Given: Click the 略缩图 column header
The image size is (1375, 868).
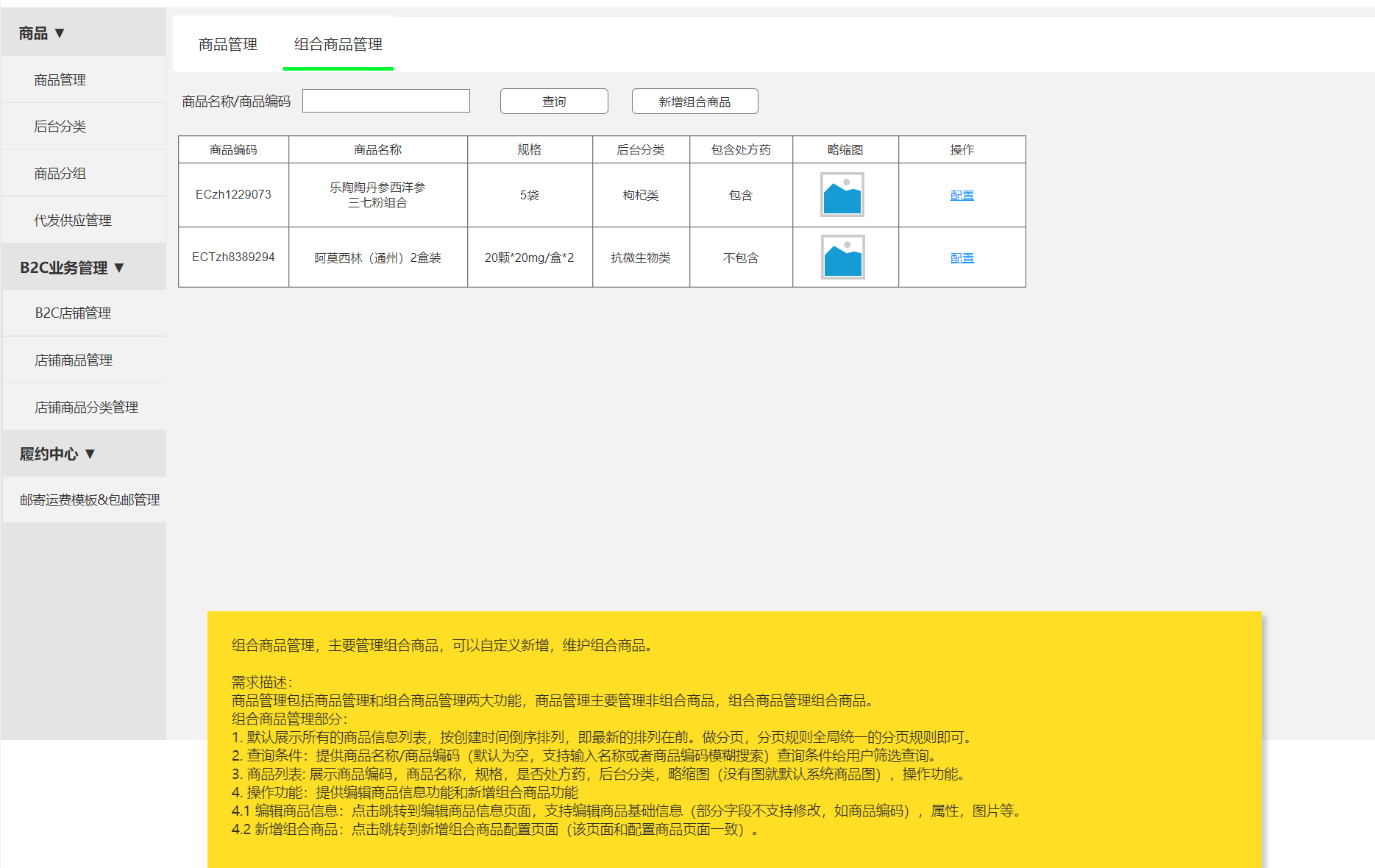Looking at the screenshot, I should pos(845,149).
